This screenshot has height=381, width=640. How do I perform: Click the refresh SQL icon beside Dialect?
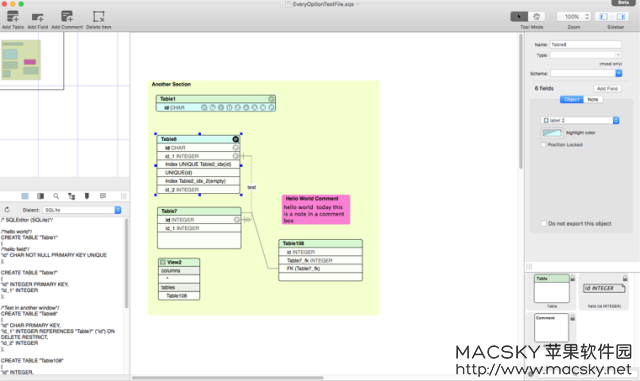[x=7, y=209]
